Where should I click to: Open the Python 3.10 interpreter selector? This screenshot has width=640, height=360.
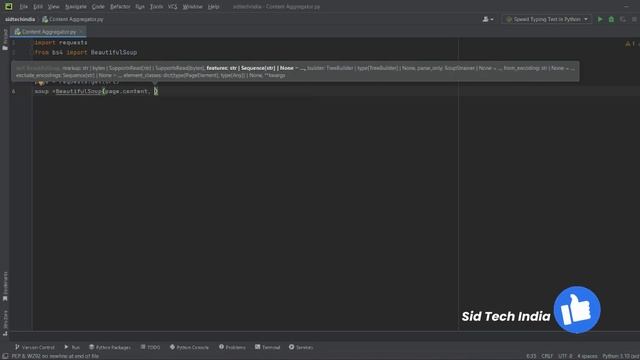pyautogui.click(x=621, y=356)
